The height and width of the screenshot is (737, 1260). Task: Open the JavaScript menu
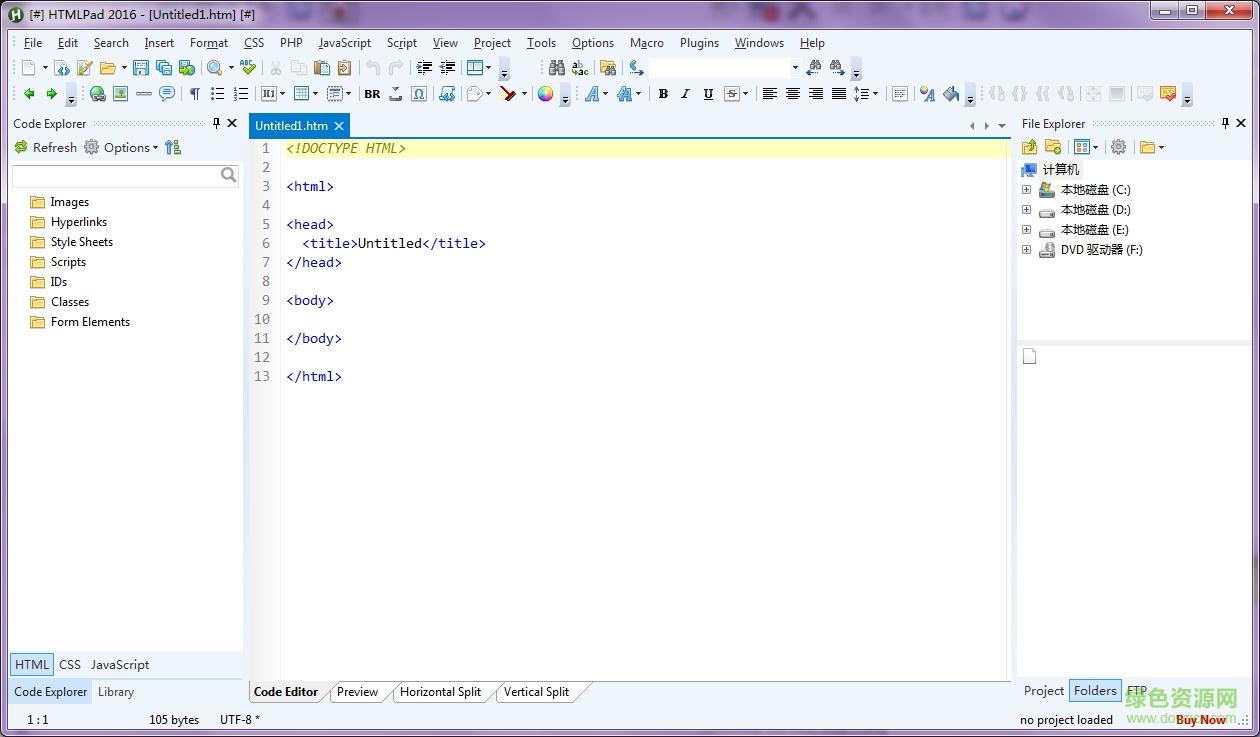[344, 43]
